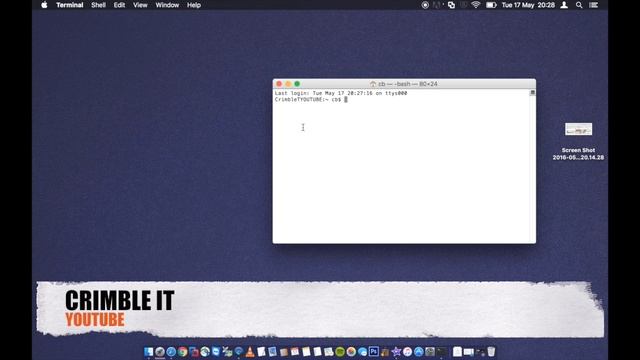Viewport: 640px width, 360px height.
Task: Open the App Store from the Dock
Action: (419, 351)
